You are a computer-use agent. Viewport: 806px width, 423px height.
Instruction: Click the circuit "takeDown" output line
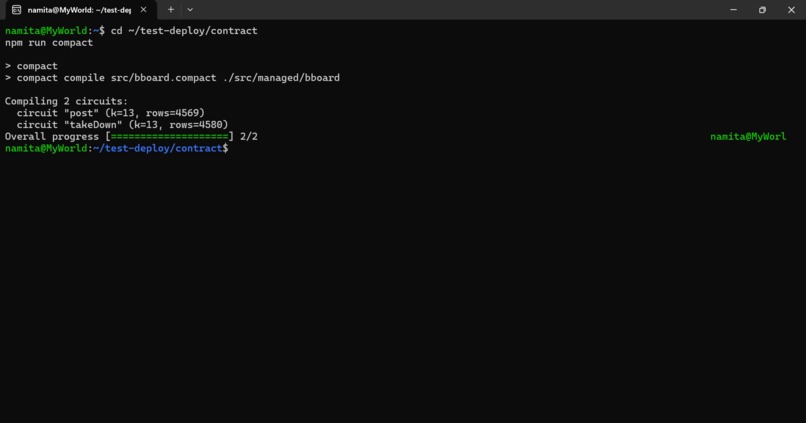click(x=122, y=125)
